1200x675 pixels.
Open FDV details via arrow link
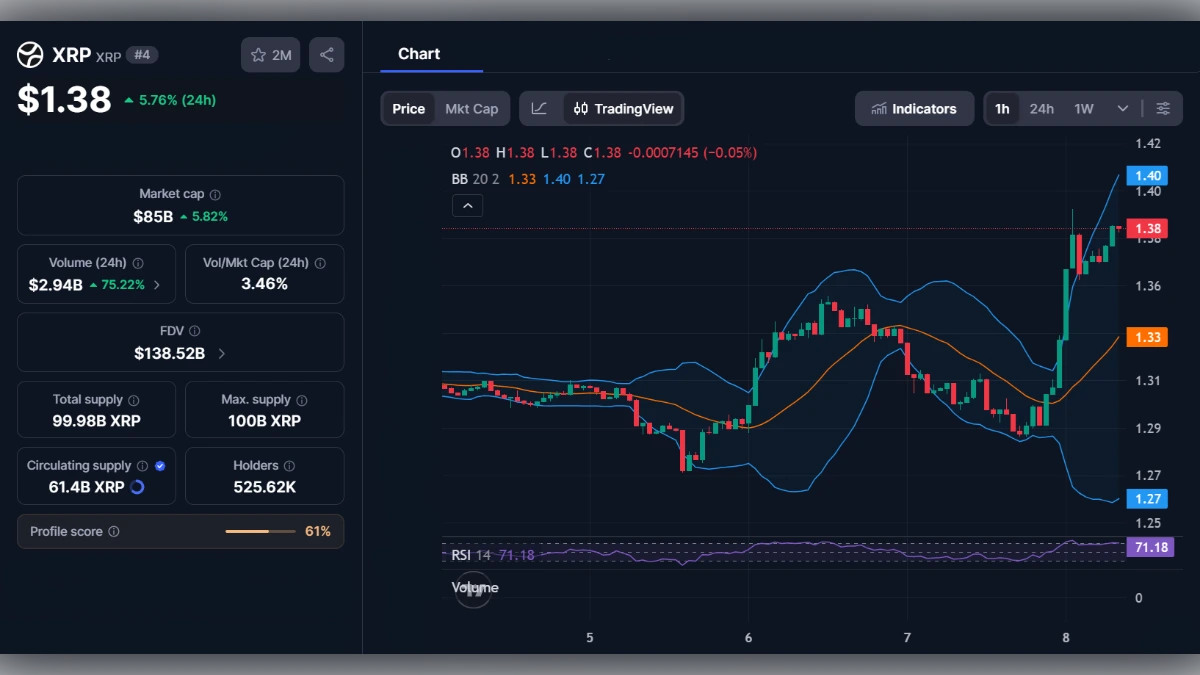click(x=221, y=352)
